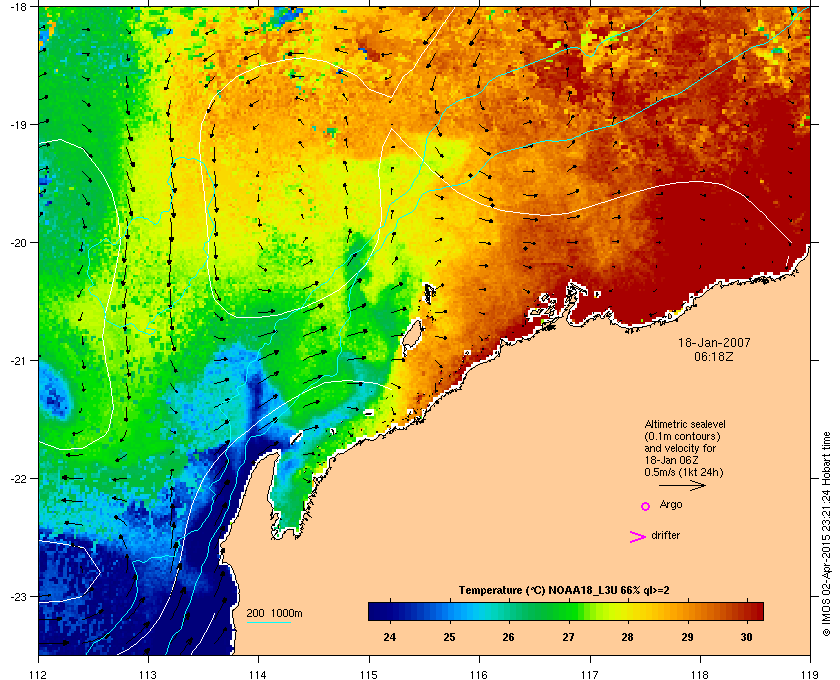Viewport: 840px width, 680px height.
Task: Click the longitude axis label 118
Action: tap(700, 675)
